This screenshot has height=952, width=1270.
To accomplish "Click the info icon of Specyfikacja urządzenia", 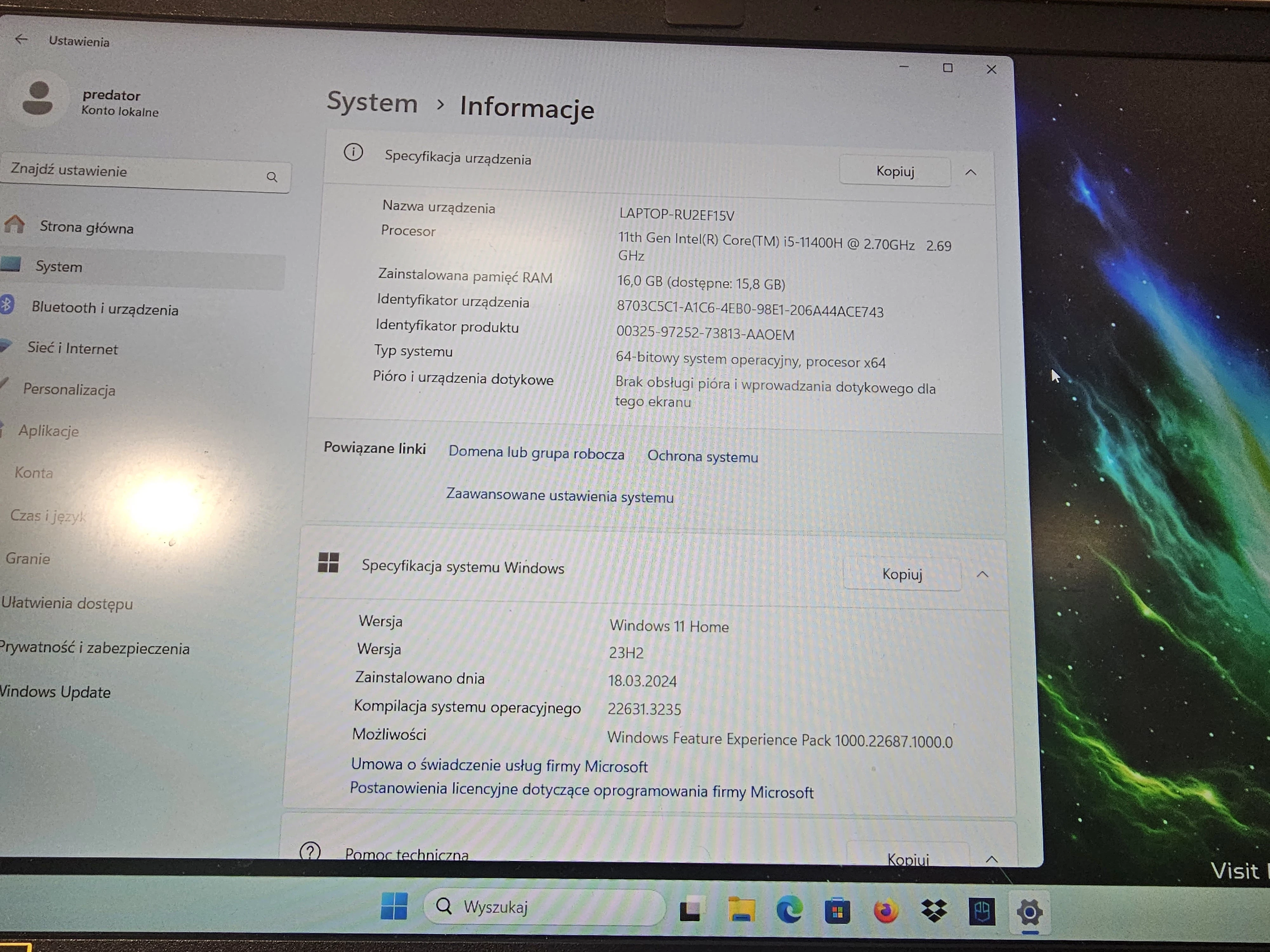I will click(353, 153).
